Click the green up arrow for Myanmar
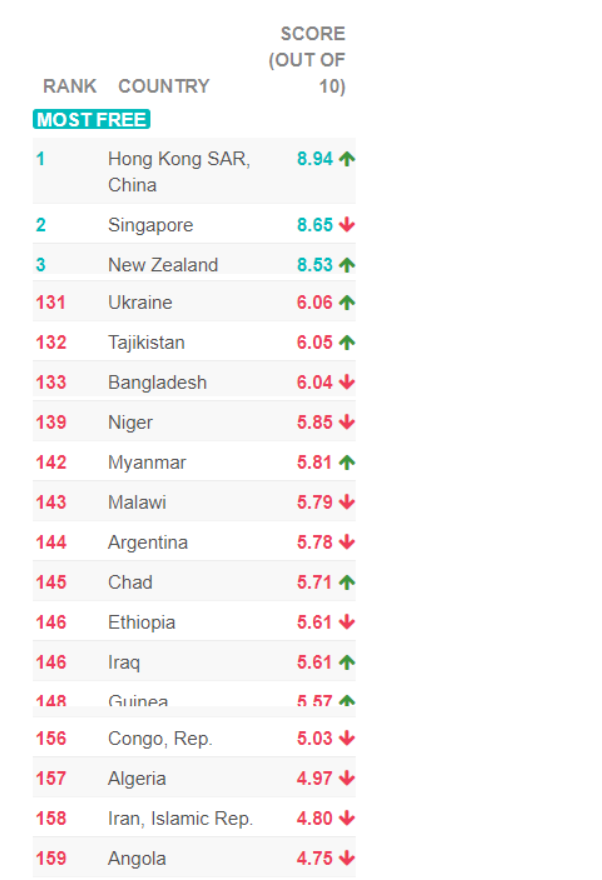 pyautogui.click(x=347, y=462)
